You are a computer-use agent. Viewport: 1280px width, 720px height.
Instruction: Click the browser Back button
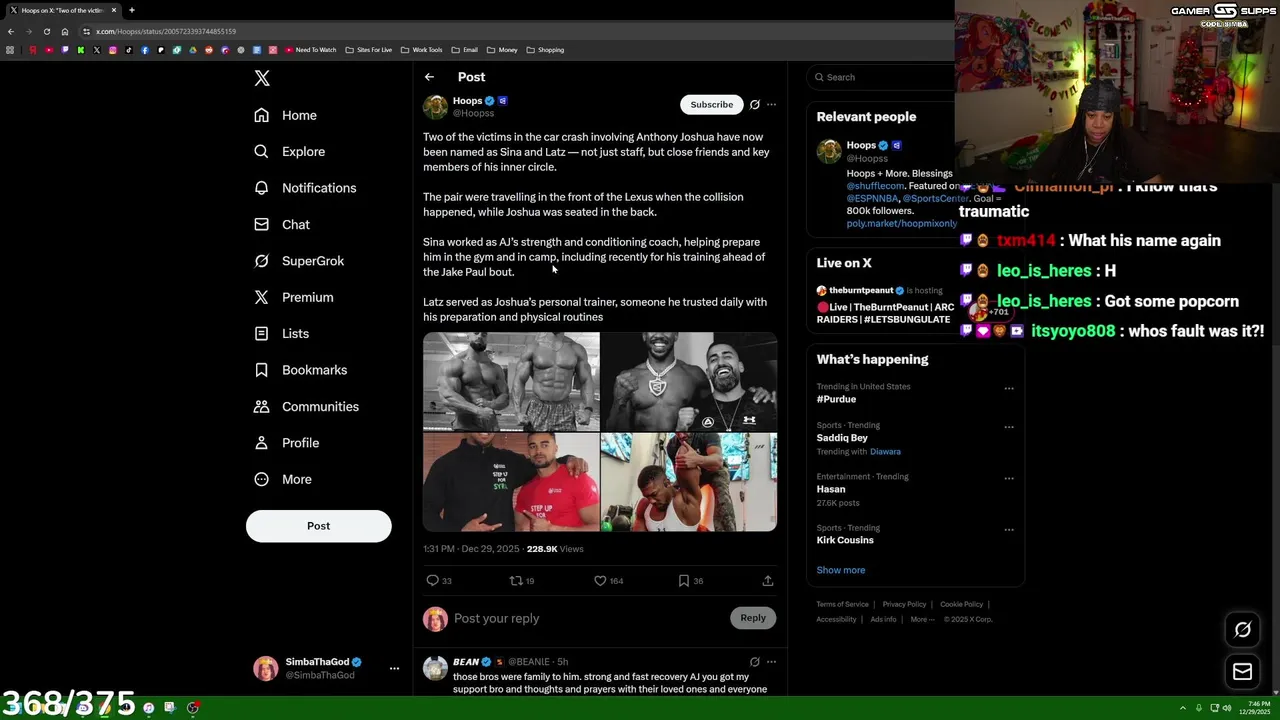[x=11, y=31]
